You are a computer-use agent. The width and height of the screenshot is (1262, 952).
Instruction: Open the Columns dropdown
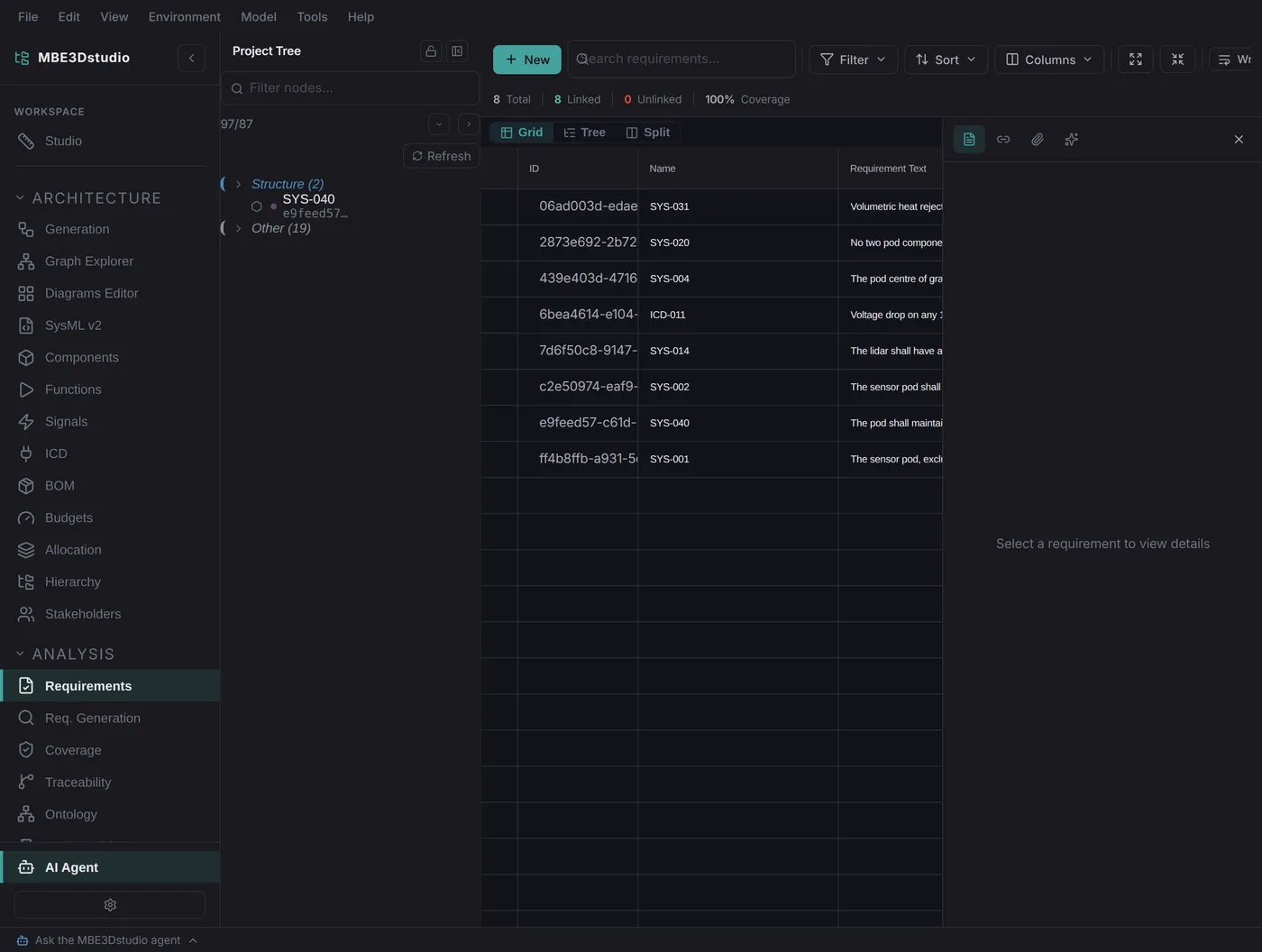[x=1049, y=59]
